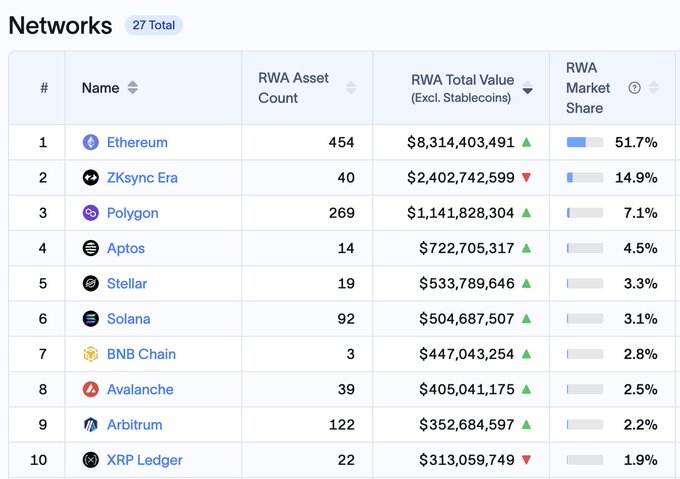Click Ethereum's 51.7% market share bar
680x479 pixels.
pos(584,142)
